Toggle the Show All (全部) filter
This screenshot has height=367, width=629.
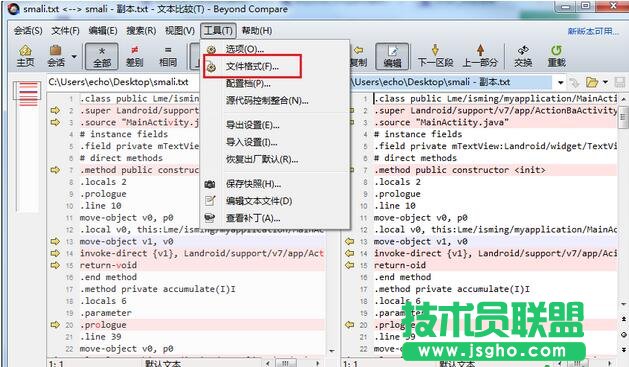click(102, 56)
